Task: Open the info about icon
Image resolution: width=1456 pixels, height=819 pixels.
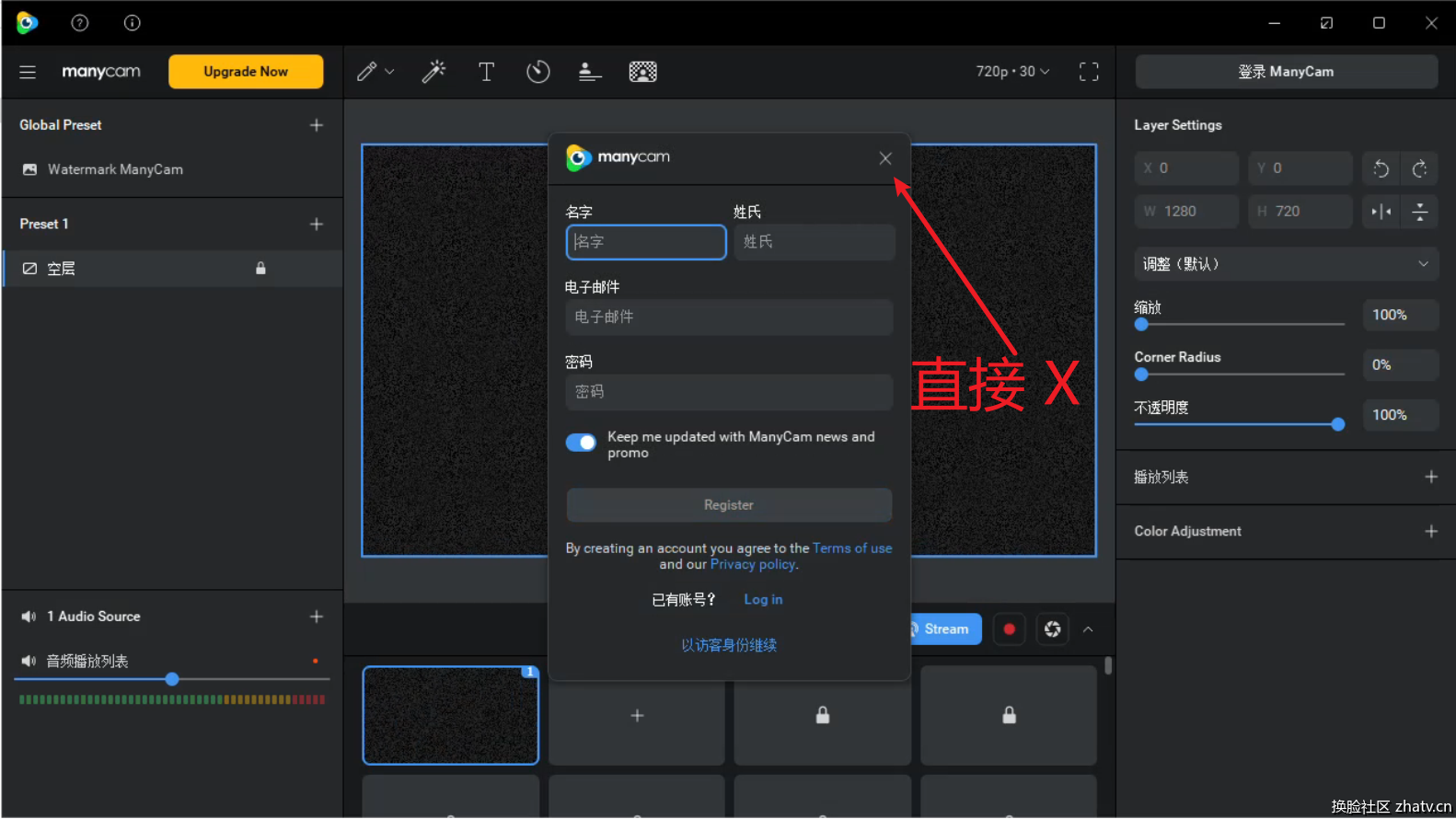Action: click(x=133, y=23)
